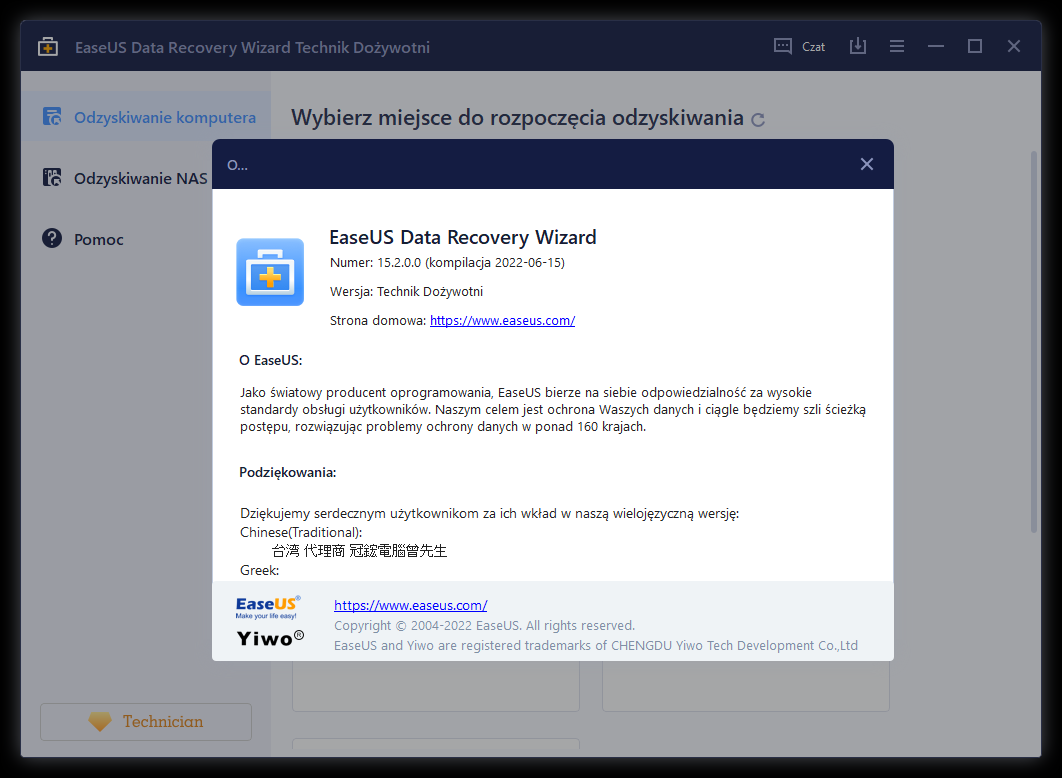Viewport: 1062px width, 778px height.
Task: Click the import/download icon in title bar
Action: pos(858,46)
